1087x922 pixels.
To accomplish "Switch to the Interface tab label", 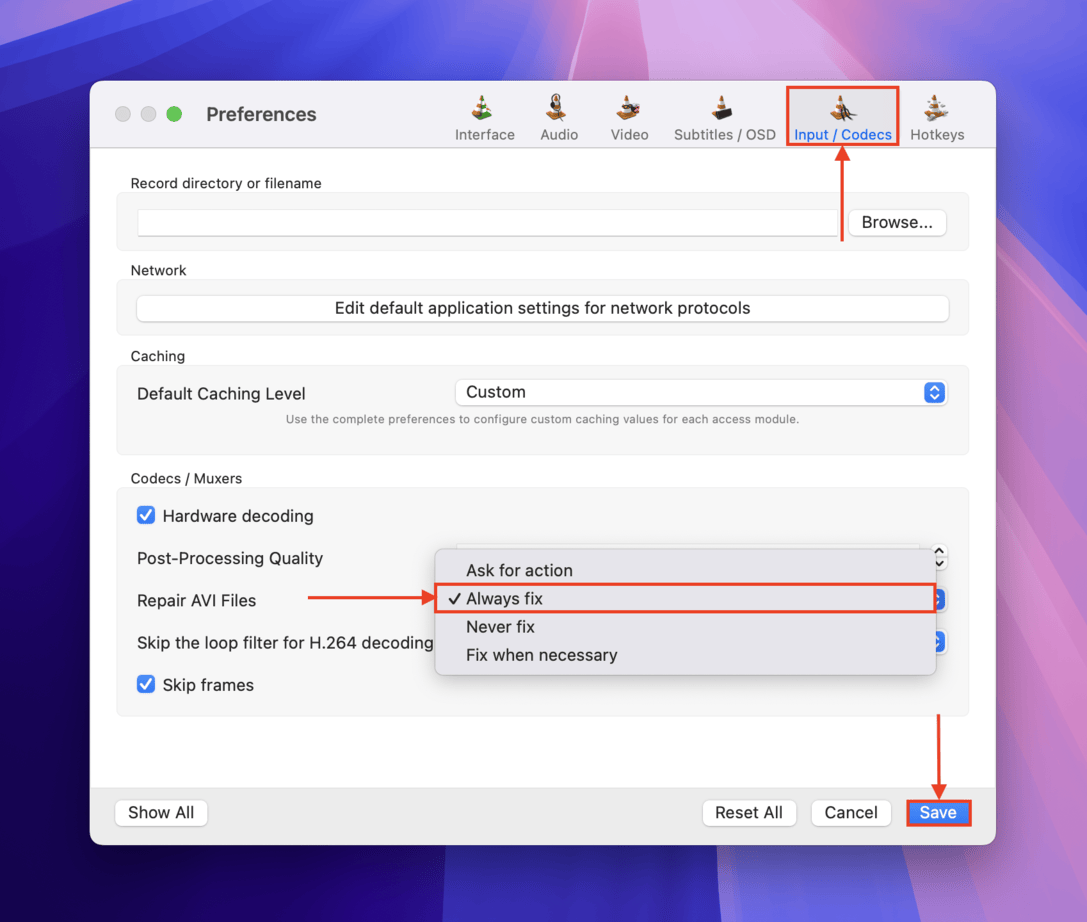I will coord(485,134).
